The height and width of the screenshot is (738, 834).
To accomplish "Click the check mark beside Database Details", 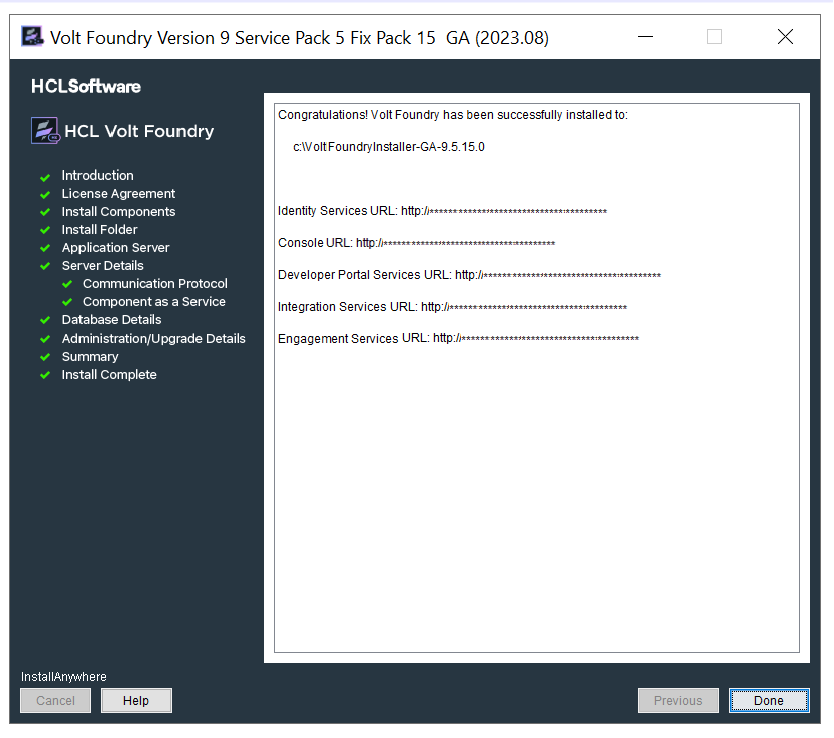I will (x=45, y=320).
